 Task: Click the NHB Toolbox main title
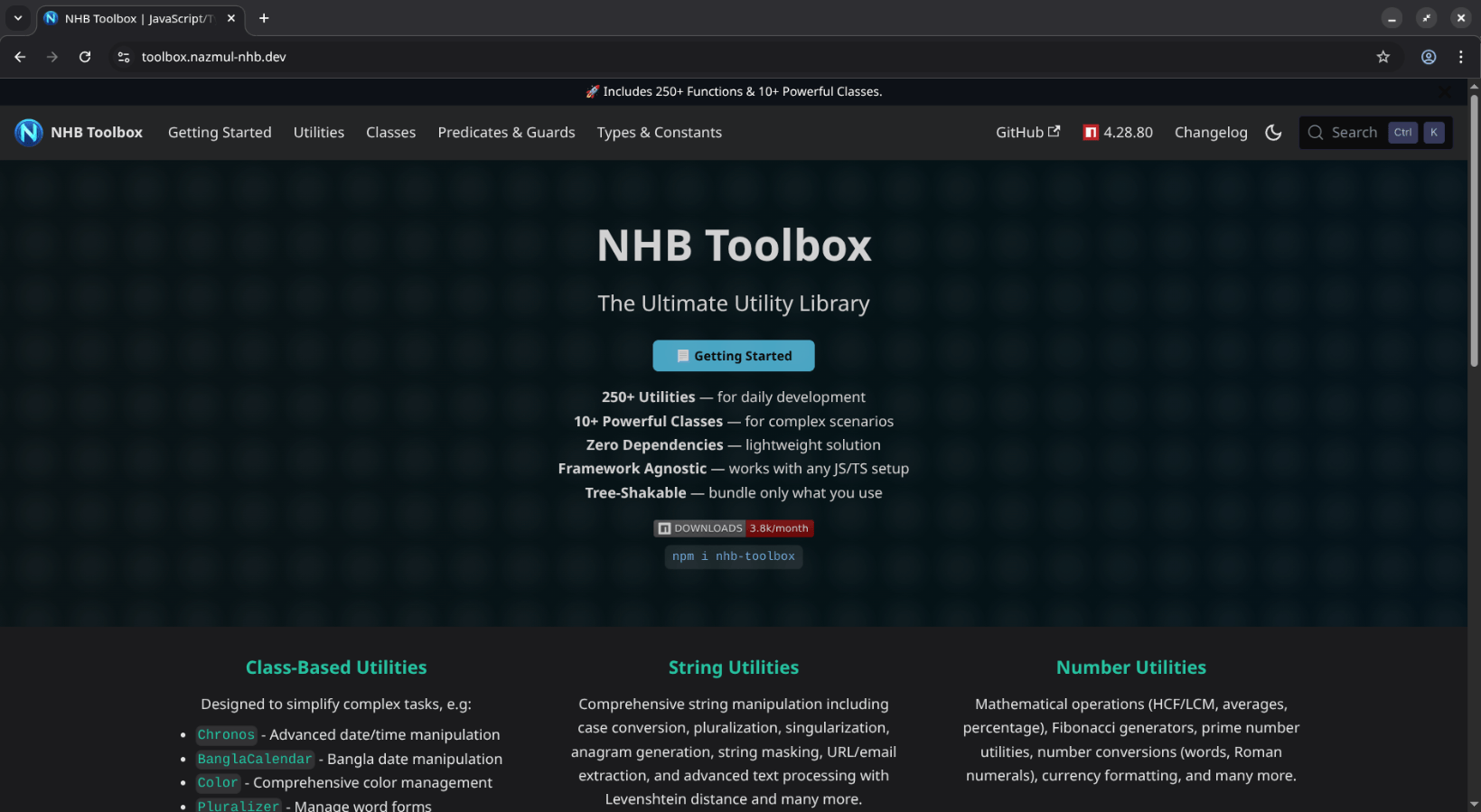coord(734,246)
